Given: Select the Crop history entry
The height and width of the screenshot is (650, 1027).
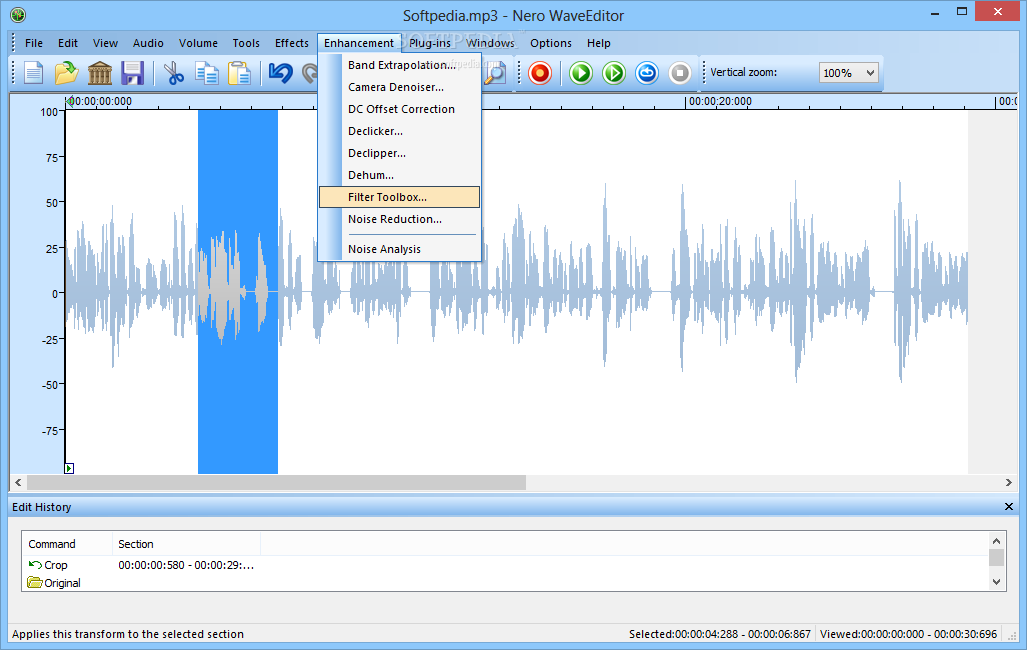Looking at the screenshot, I should (55, 565).
